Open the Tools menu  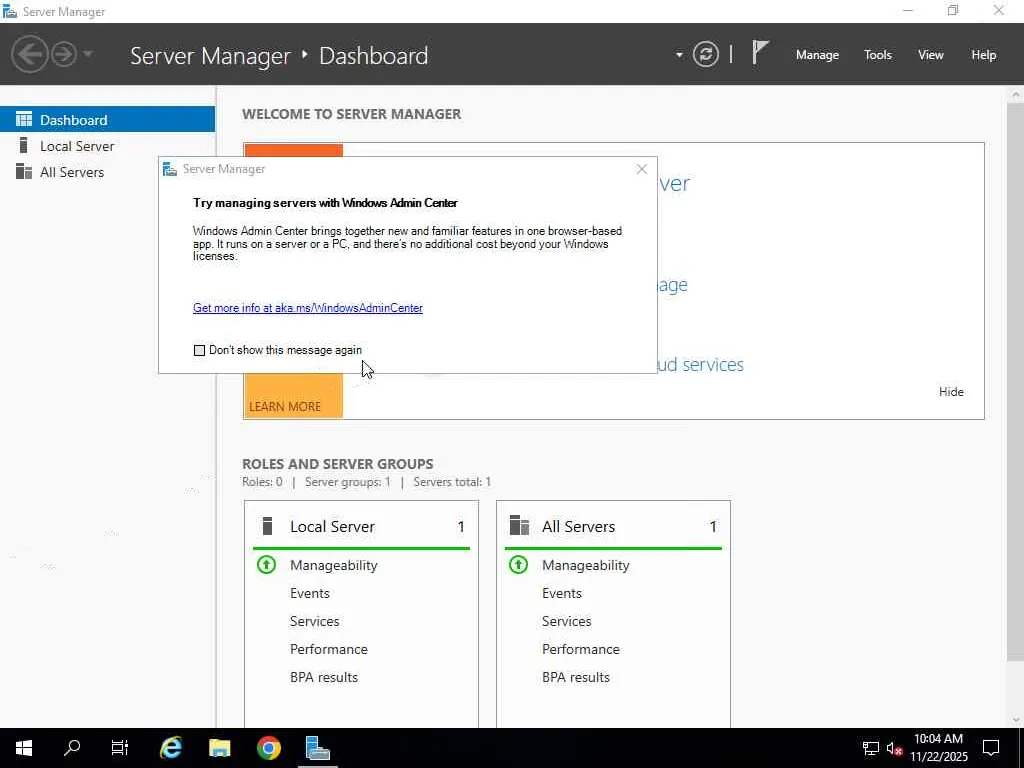[x=878, y=55]
